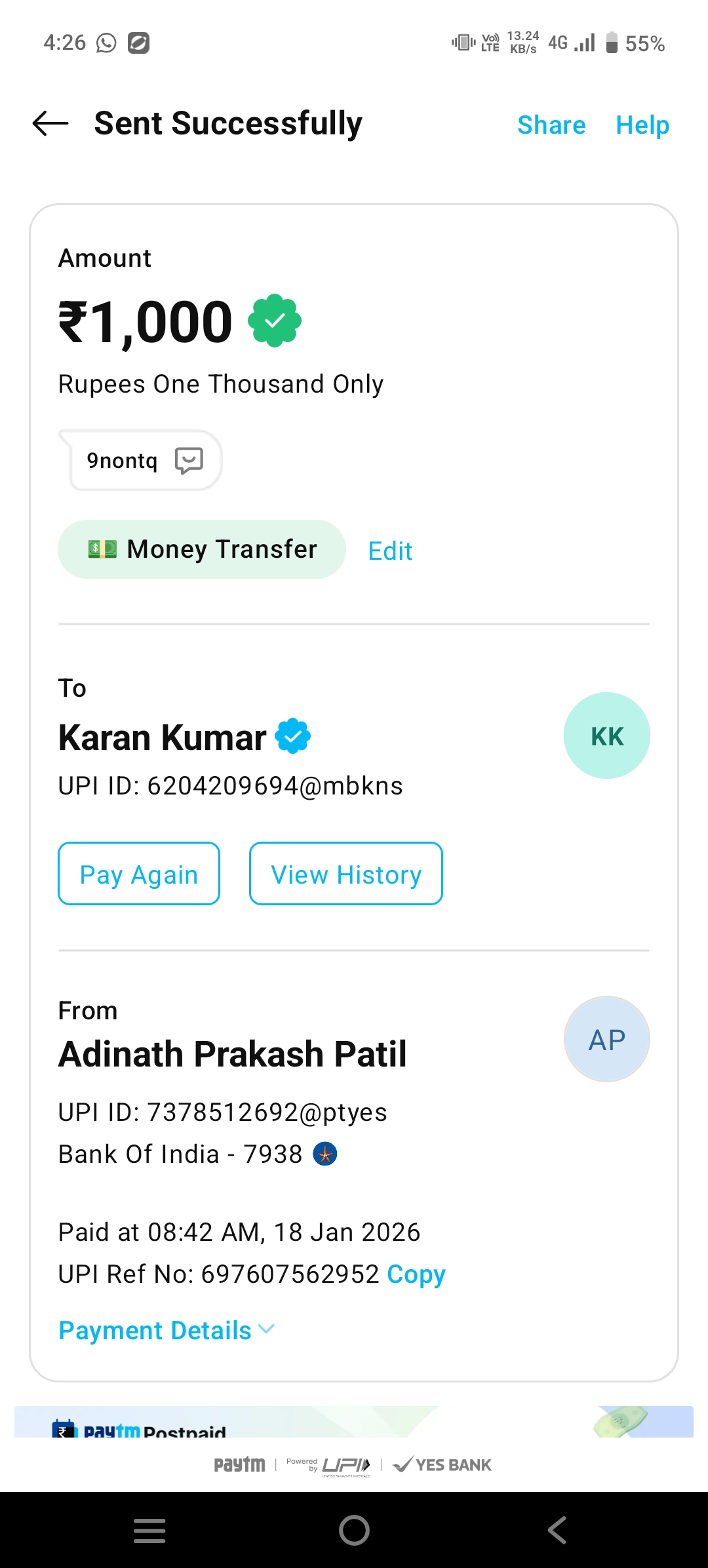Open Help from the header
The image size is (708, 1568).
click(x=642, y=125)
